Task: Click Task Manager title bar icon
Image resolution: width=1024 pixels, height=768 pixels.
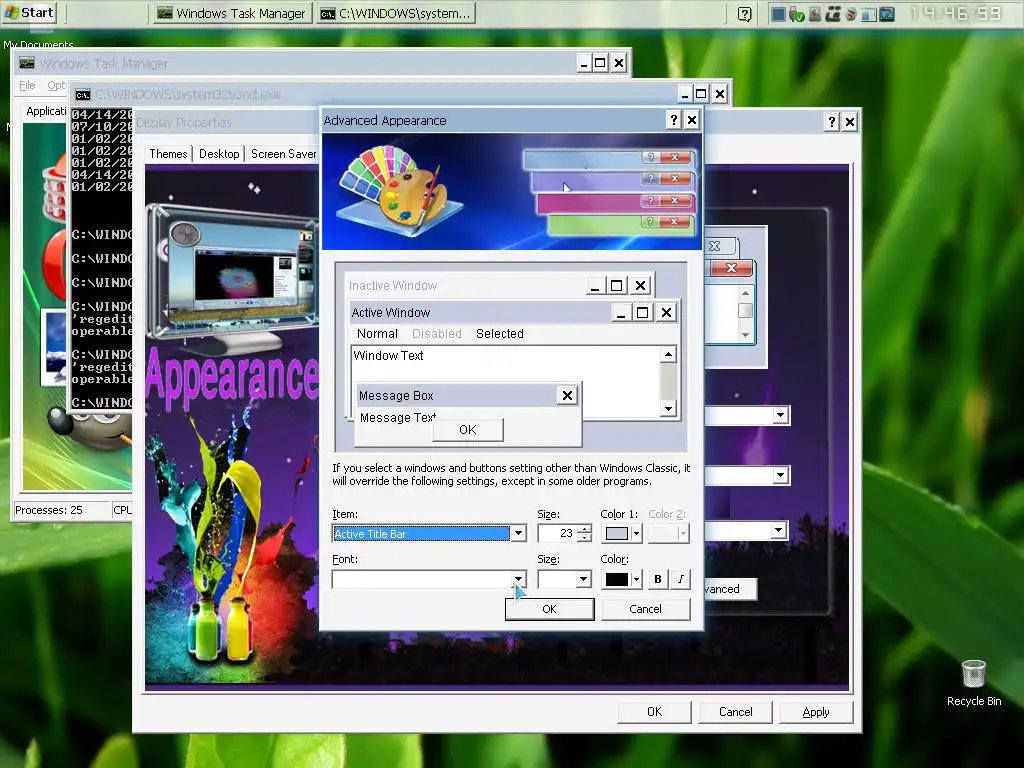Action: point(27,63)
